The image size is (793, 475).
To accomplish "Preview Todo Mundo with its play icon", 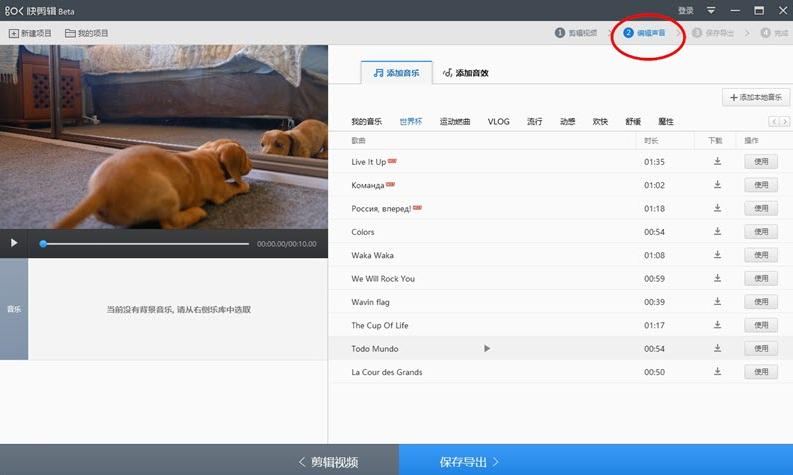I will 487,349.
